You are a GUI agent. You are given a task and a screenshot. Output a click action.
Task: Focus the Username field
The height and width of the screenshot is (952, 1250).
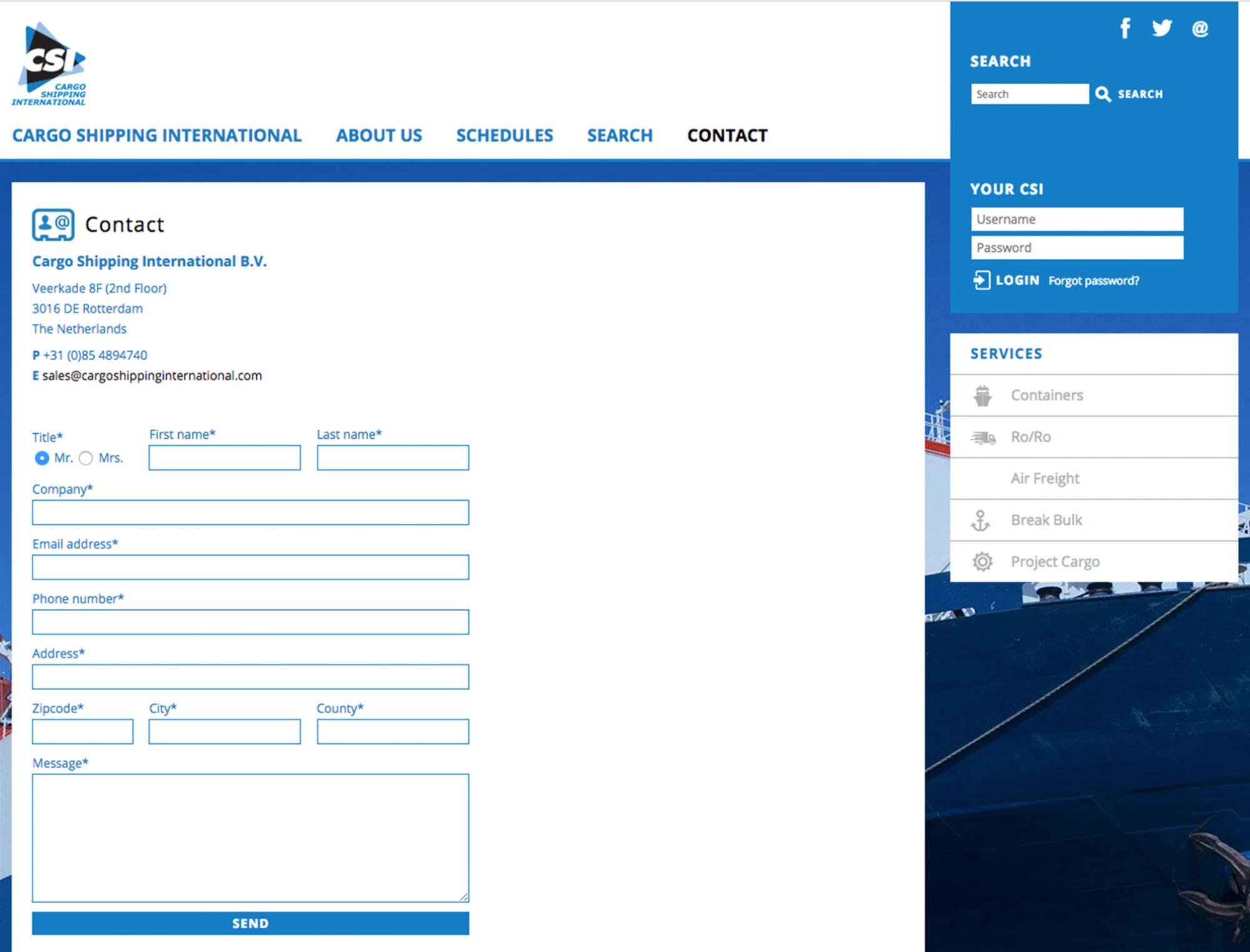(1077, 219)
